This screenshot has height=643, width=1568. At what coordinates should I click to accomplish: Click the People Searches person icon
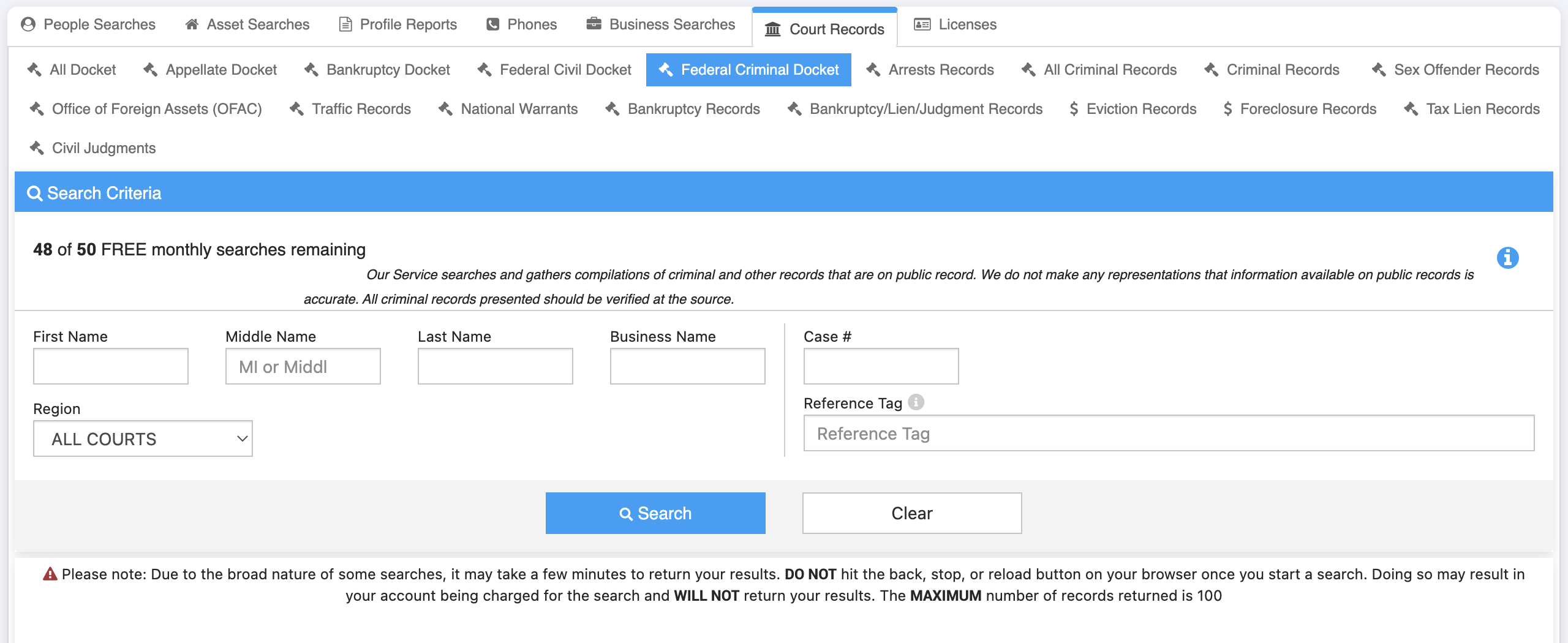pos(28,24)
